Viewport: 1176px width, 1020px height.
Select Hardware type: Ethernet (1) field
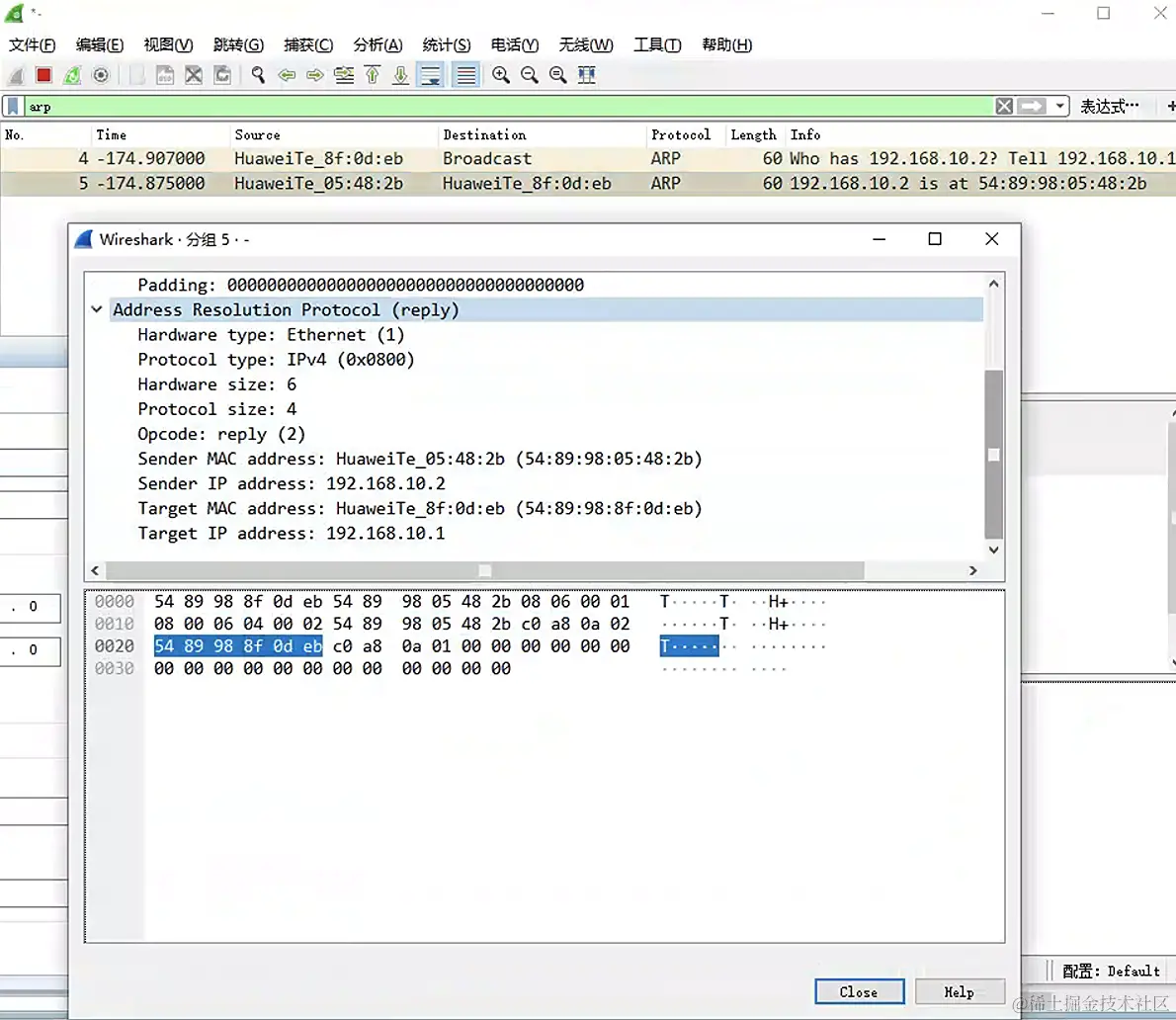[271, 335]
